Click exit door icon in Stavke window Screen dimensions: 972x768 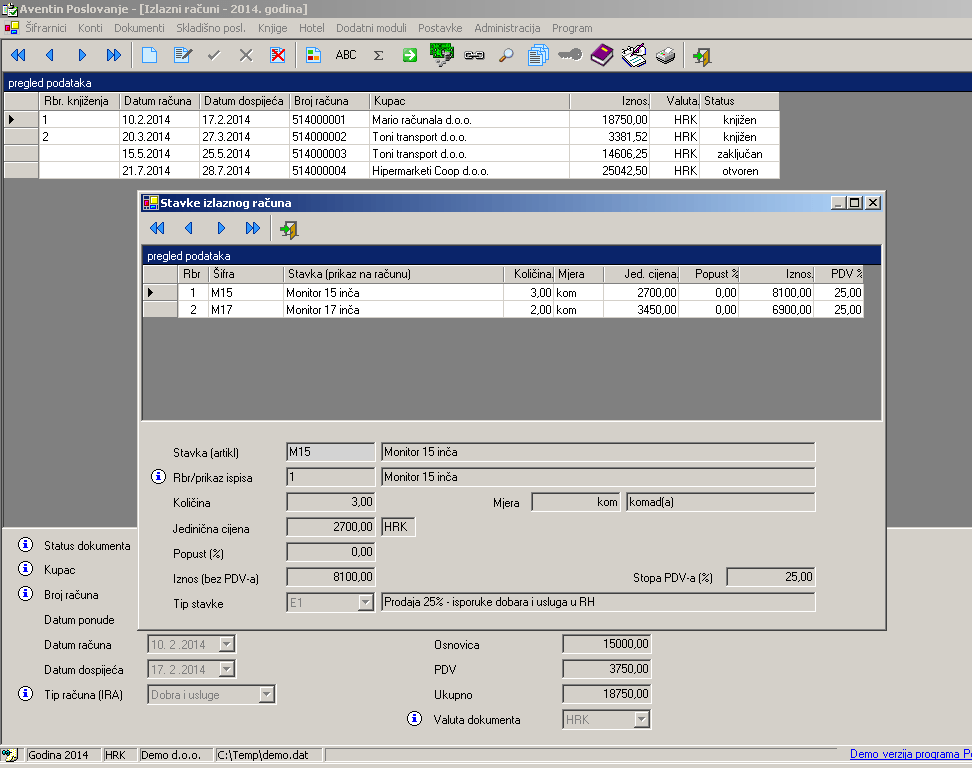(x=289, y=229)
